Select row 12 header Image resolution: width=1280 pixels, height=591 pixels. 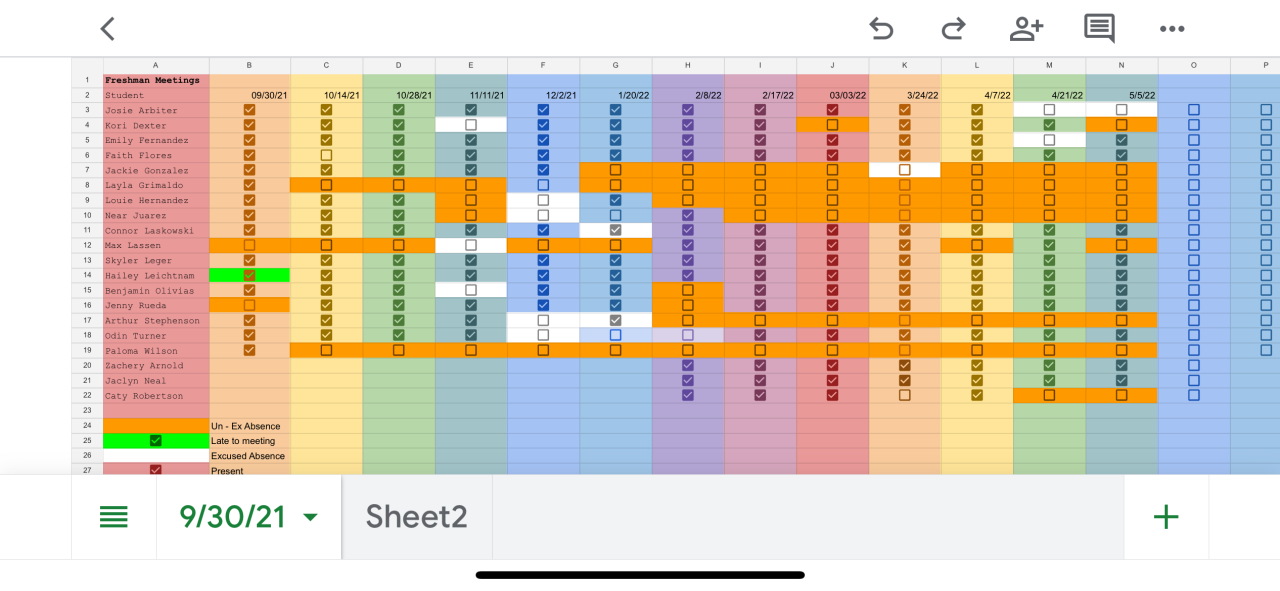(x=87, y=245)
